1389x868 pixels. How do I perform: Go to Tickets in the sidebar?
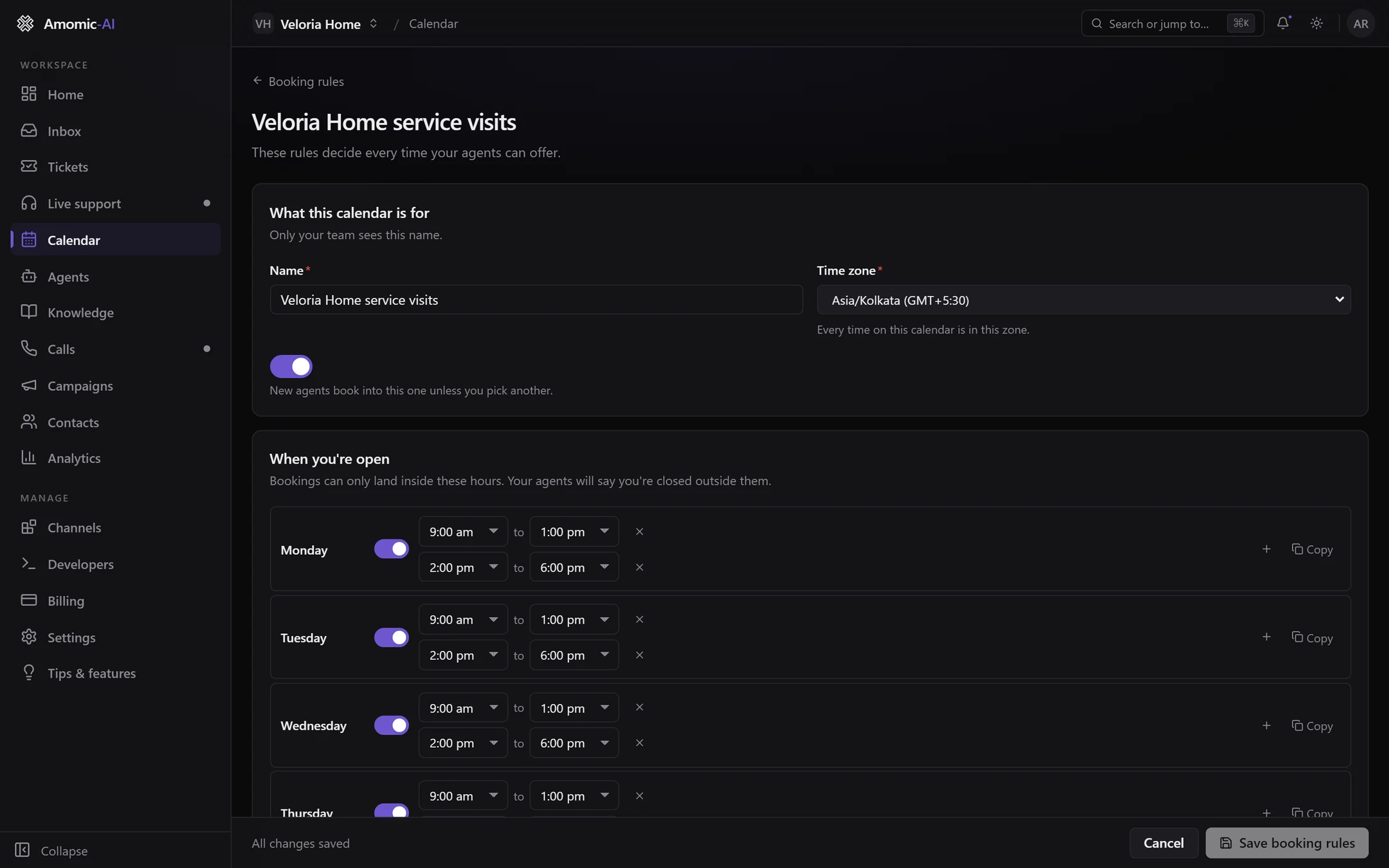coord(116,167)
